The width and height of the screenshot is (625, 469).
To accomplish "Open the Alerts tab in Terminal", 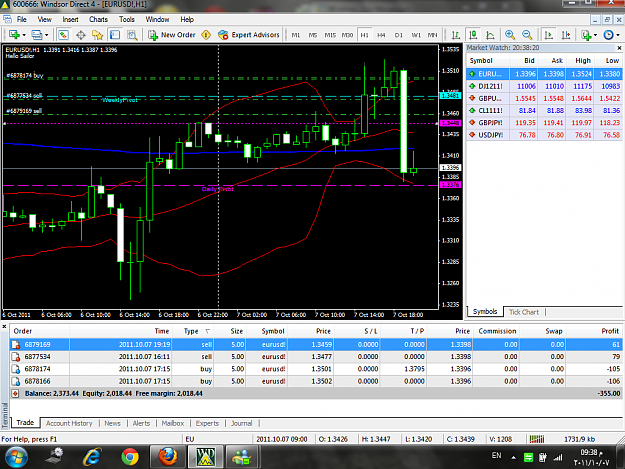I will pyautogui.click(x=141, y=423).
